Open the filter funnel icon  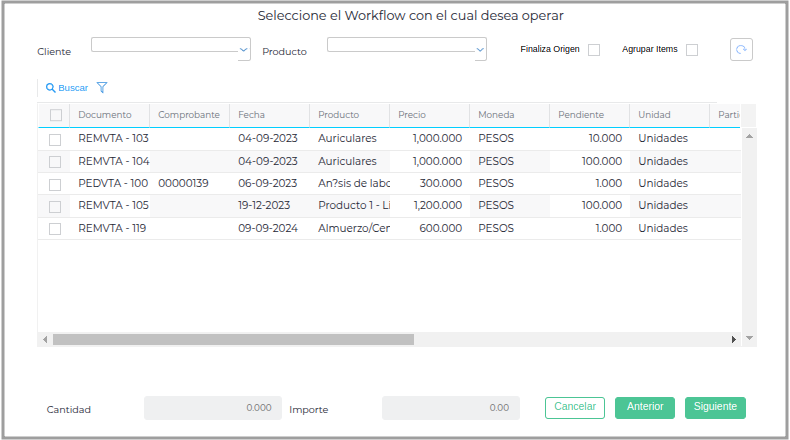tap(102, 88)
